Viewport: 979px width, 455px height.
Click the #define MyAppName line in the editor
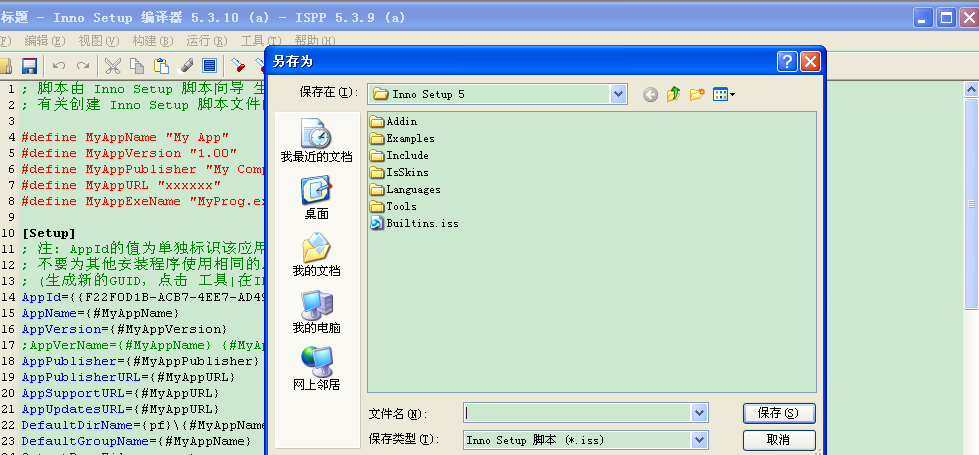coord(125,137)
